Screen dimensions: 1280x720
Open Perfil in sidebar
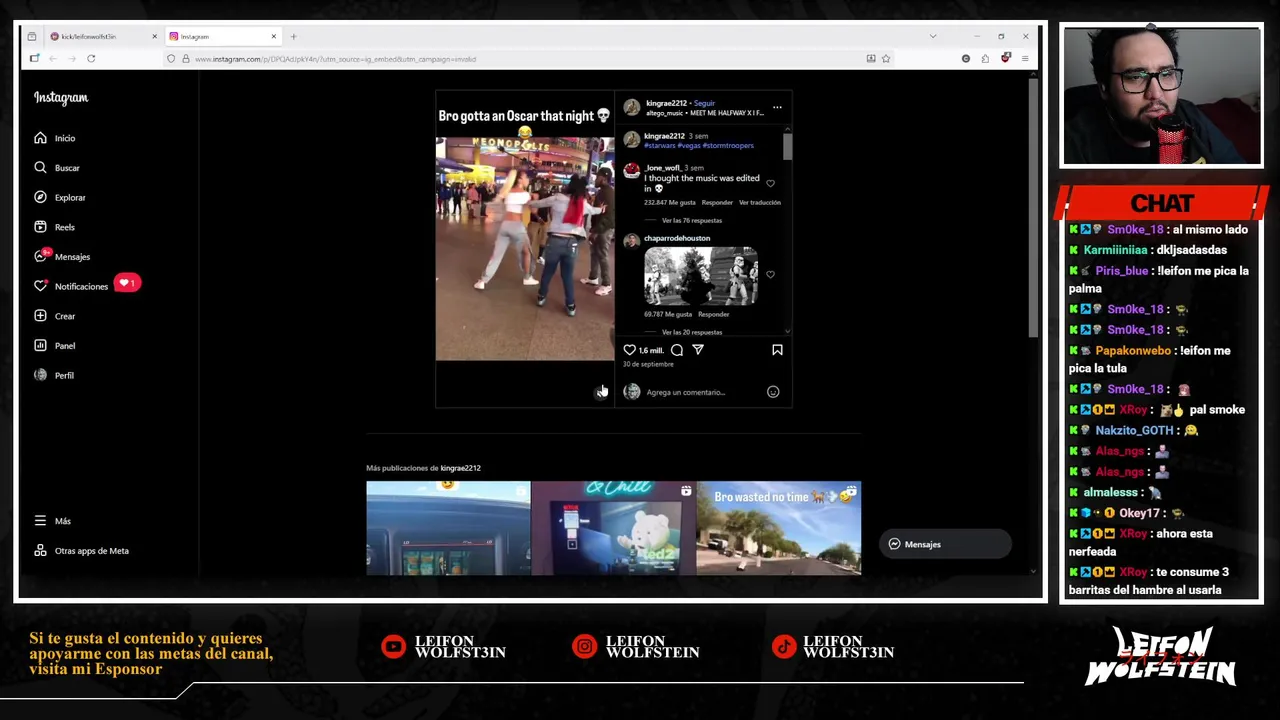pos(53,375)
